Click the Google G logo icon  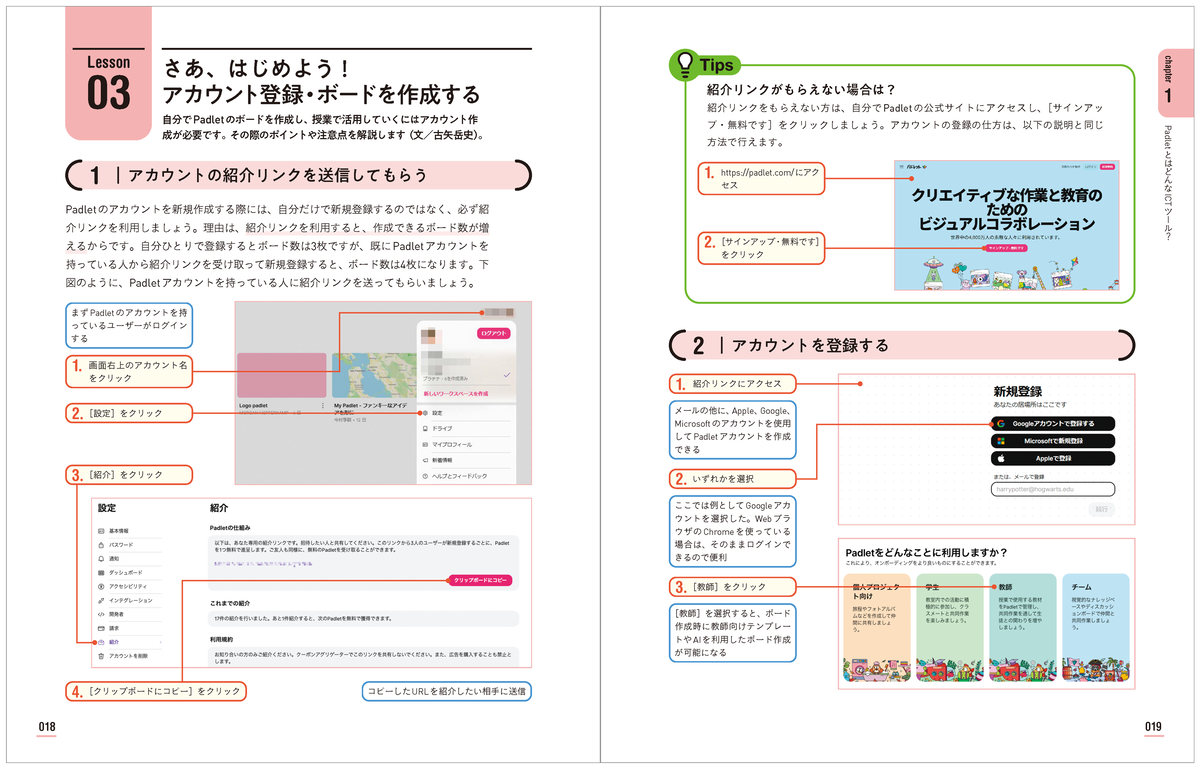pos(1001,423)
